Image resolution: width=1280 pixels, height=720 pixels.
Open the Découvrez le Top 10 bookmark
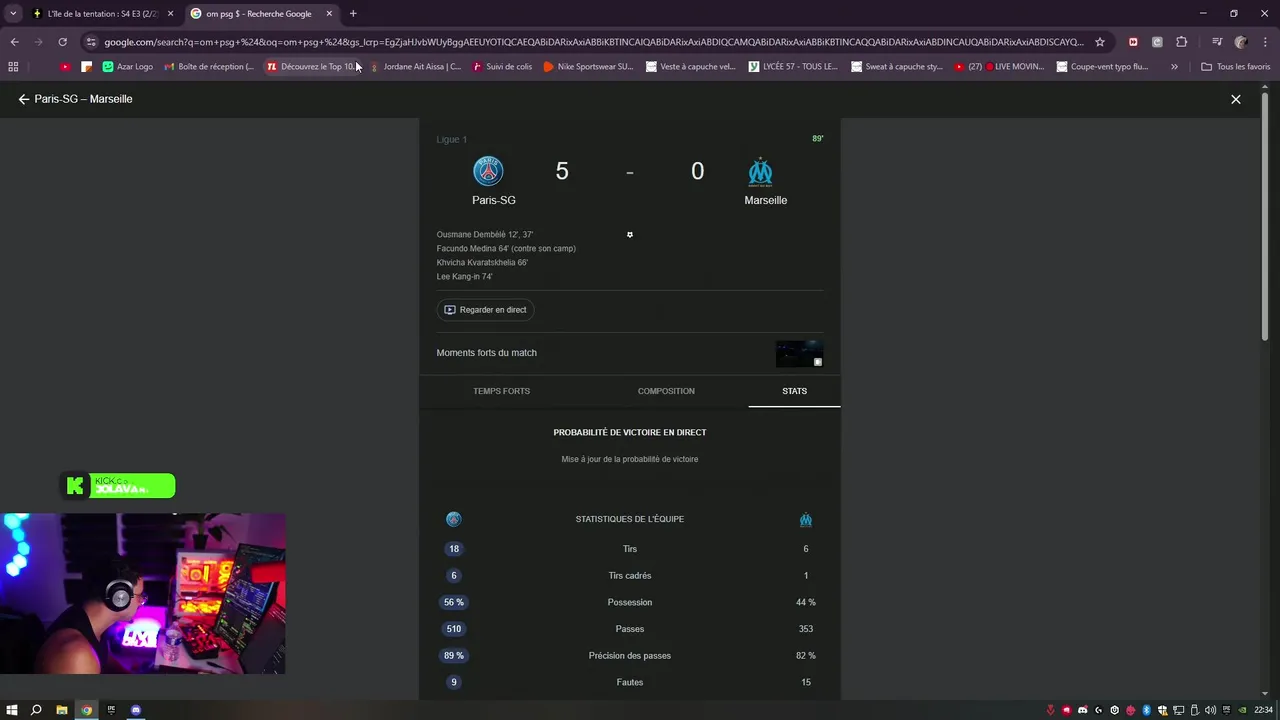click(311, 67)
